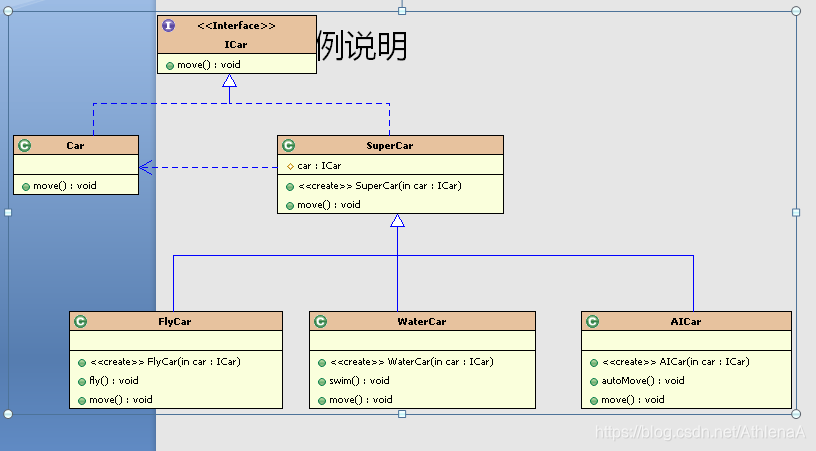The image size is (816, 451).
Task: Click the right-middle selection handle
Action: [x=796, y=212]
